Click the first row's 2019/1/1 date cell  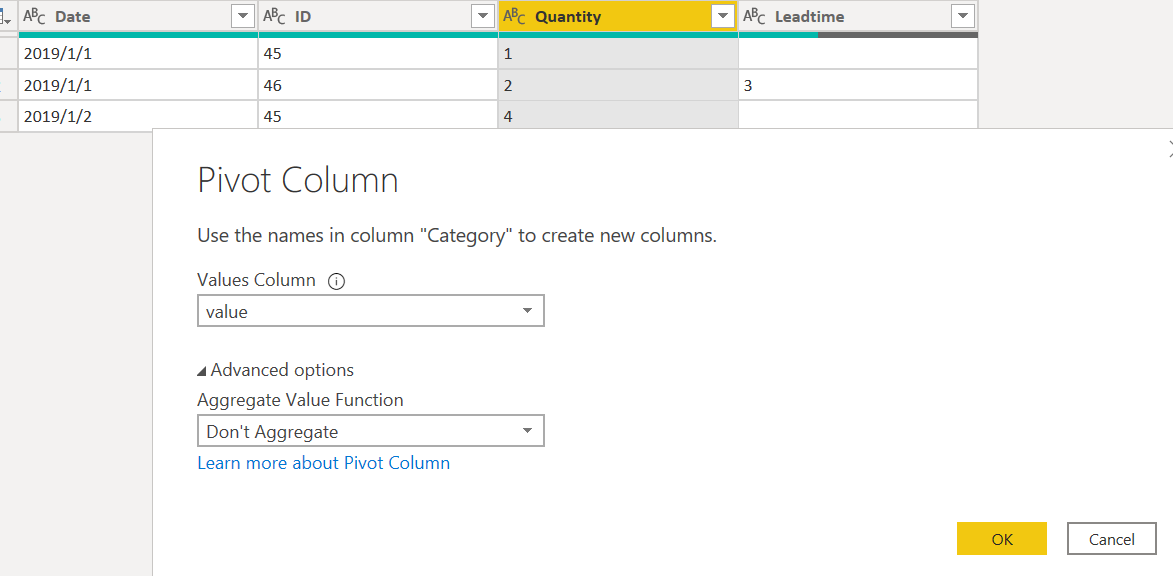click(x=138, y=53)
